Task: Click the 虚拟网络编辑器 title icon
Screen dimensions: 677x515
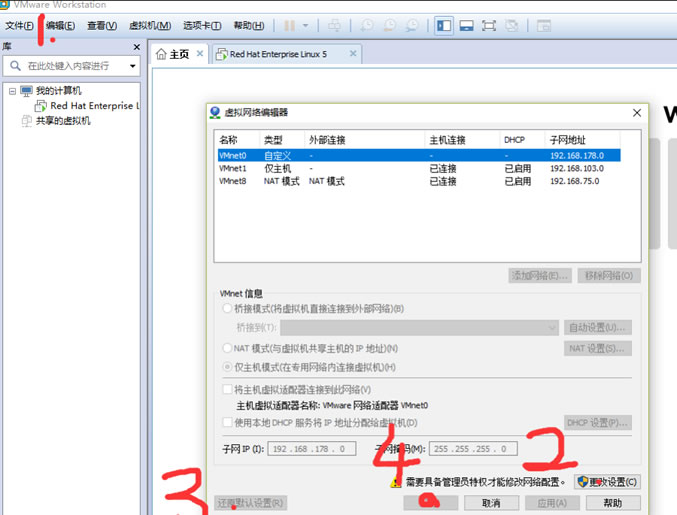Action: [x=215, y=113]
